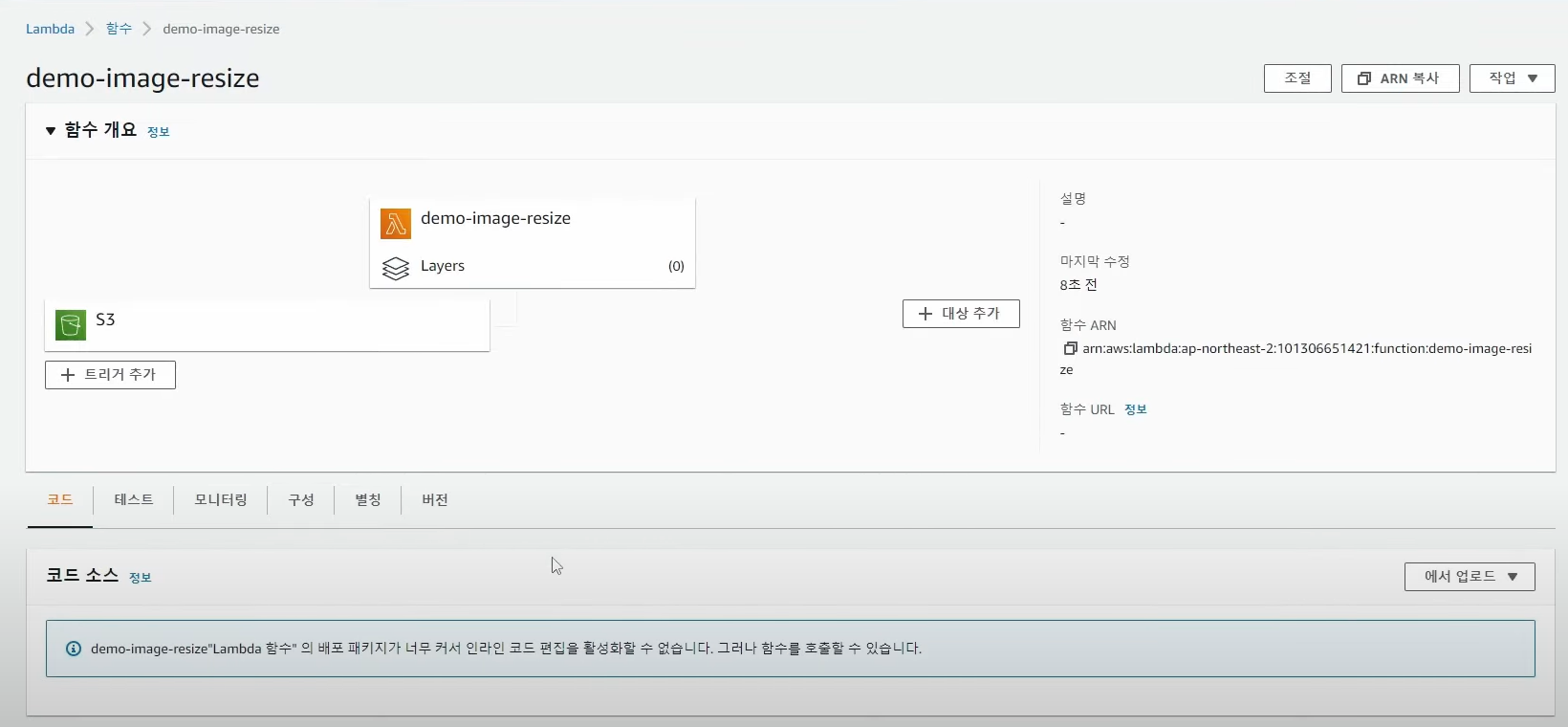
Task: Click the 대상 추가 button
Action: (961, 314)
